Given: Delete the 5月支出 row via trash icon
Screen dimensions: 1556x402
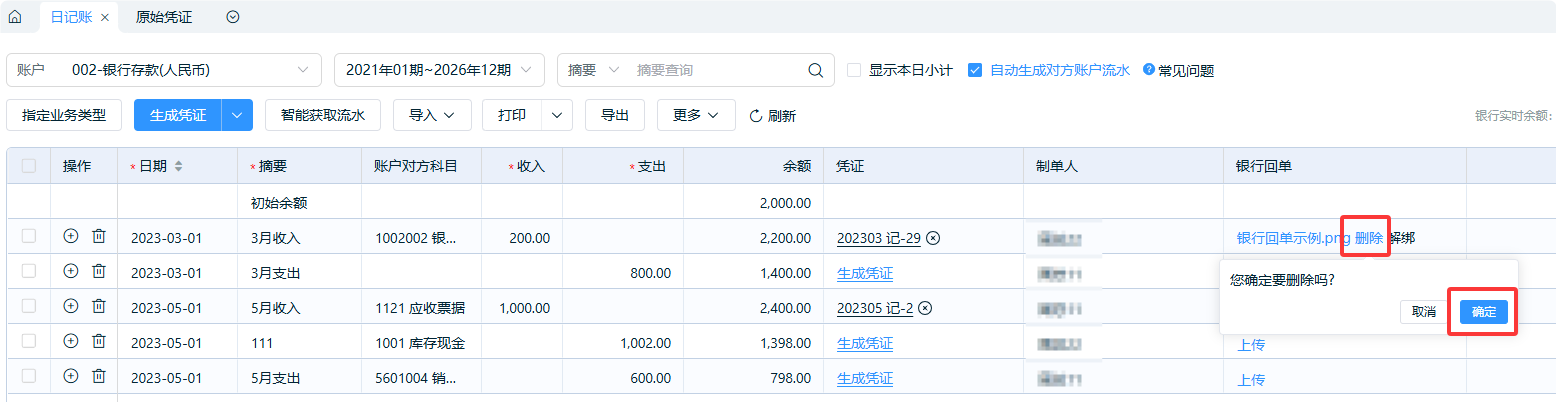Looking at the screenshot, I should pyautogui.click(x=99, y=376).
